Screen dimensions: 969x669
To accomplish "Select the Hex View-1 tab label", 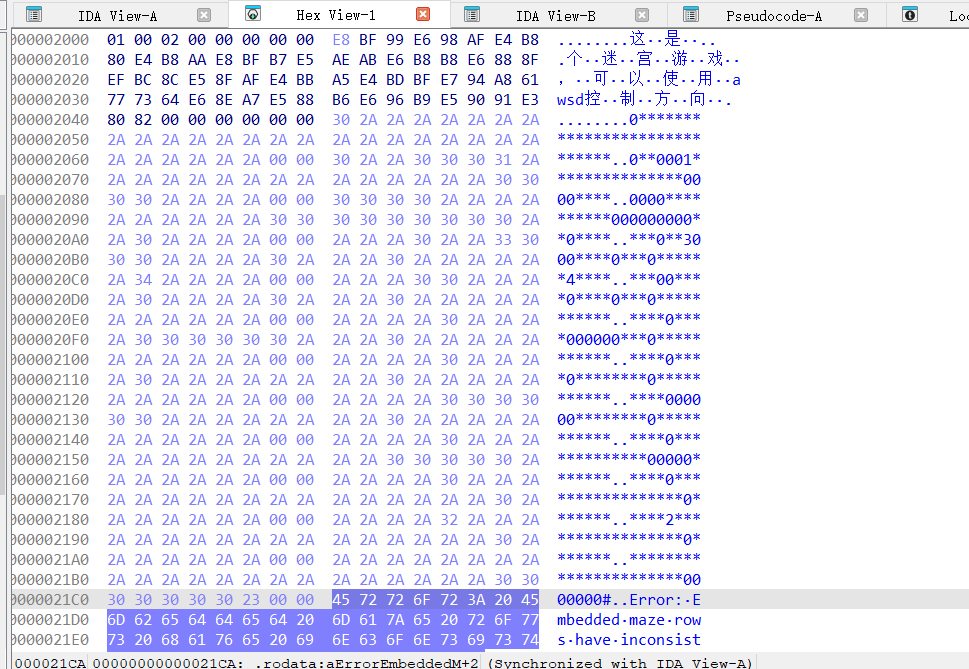I will (x=336, y=16).
